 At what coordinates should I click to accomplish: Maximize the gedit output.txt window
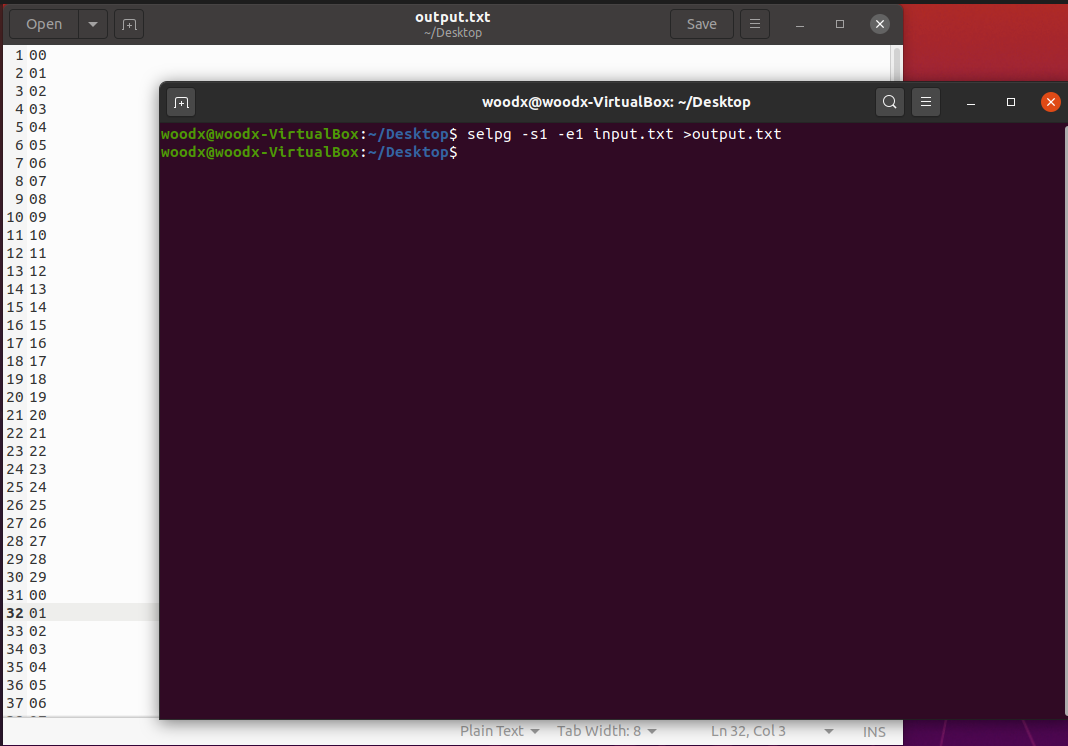coord(840,25)
